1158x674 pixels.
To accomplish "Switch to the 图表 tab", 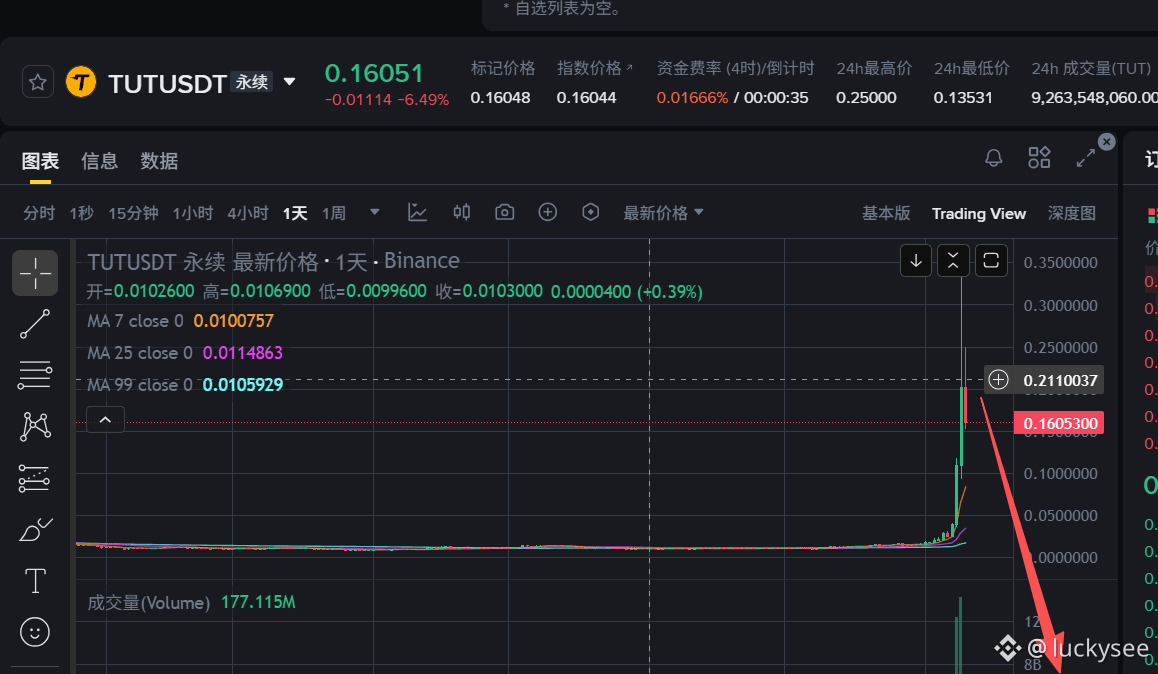I will [x=41, y=161].
